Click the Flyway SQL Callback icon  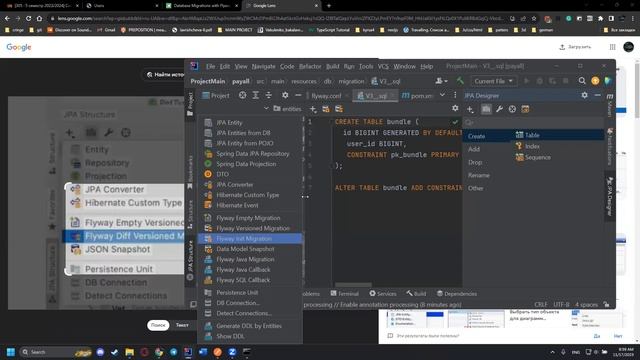pyautogui.click(x=208, y=280)
